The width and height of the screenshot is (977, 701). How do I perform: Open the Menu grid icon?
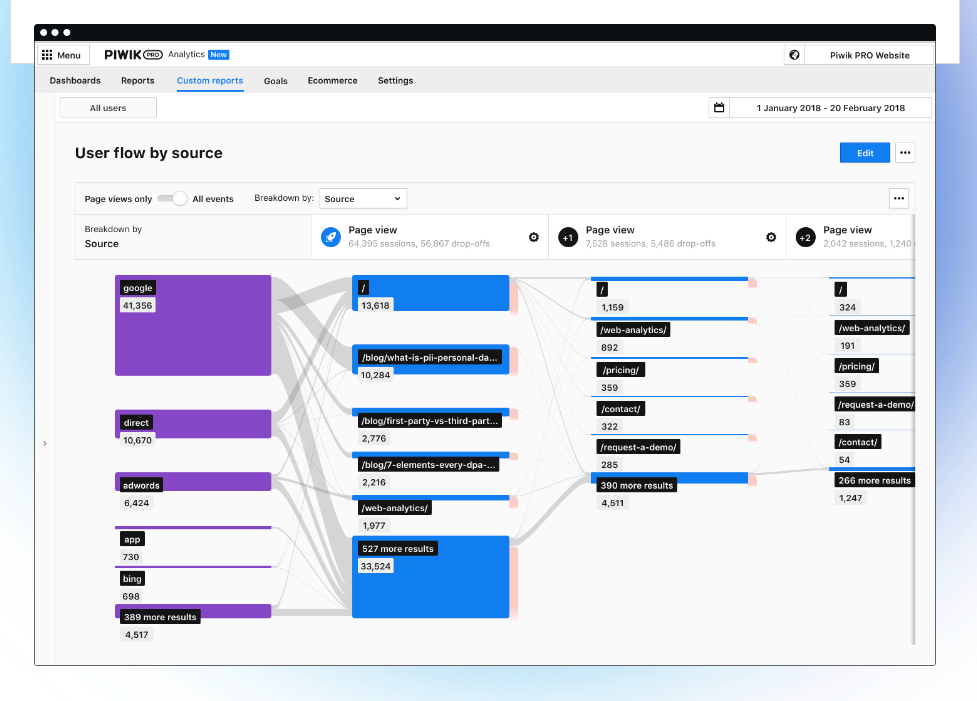[47, 55]
